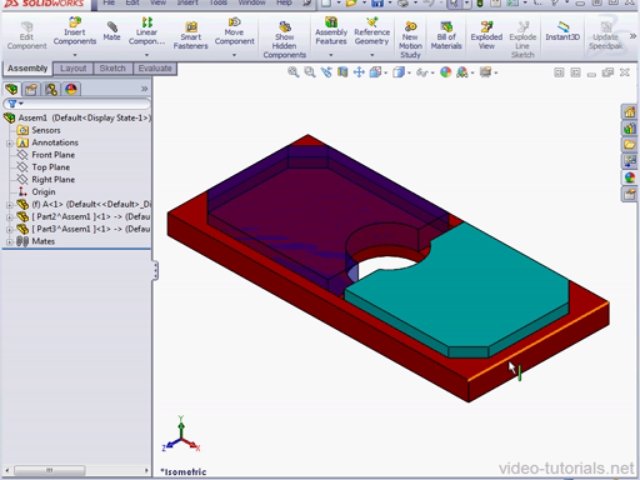
Task: Expand the Annotations node
Action: [x=9, y=143]
